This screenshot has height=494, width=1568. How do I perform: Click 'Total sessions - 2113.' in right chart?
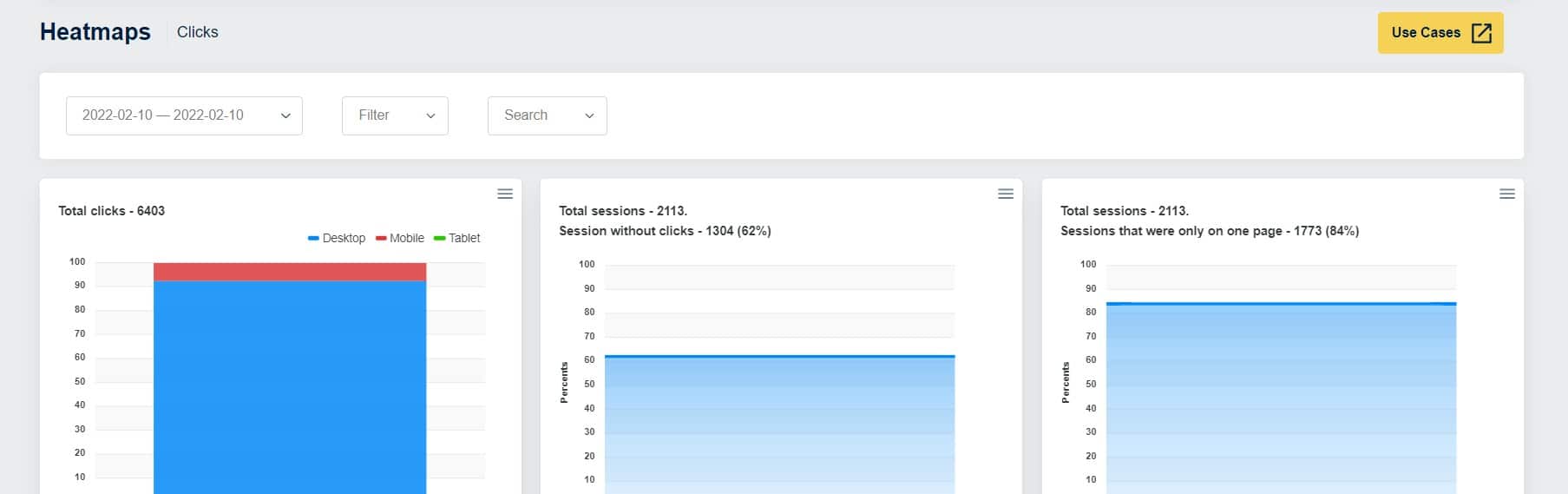pyautogui.click(x=1125, y=211)
